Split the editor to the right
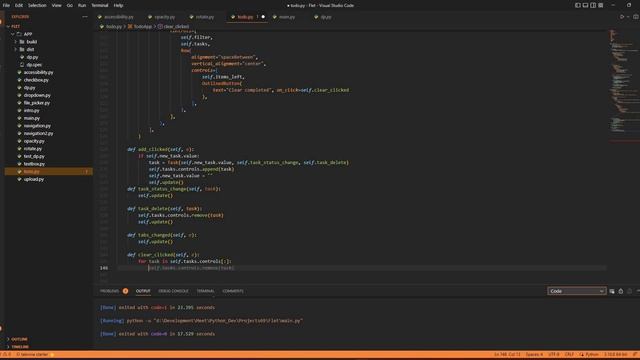This screenshot has height=360, width=640. point(636,17)
